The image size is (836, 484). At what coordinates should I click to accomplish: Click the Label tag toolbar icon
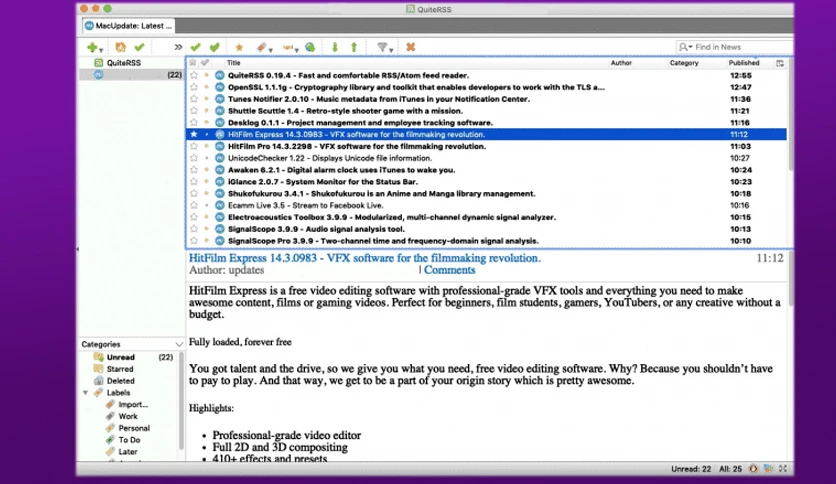click(x=261, y=47)
